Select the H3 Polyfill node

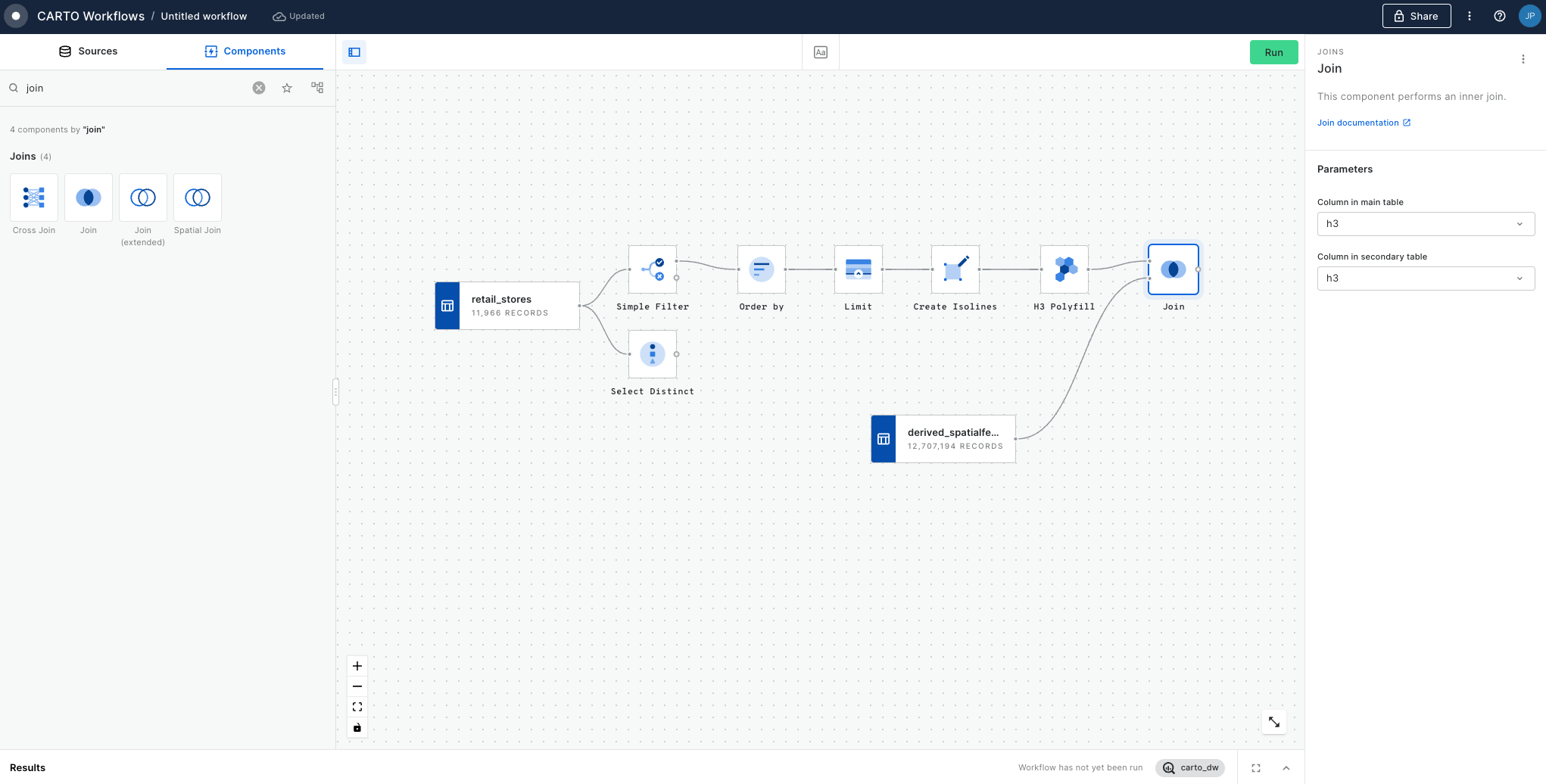point(1064,269)
